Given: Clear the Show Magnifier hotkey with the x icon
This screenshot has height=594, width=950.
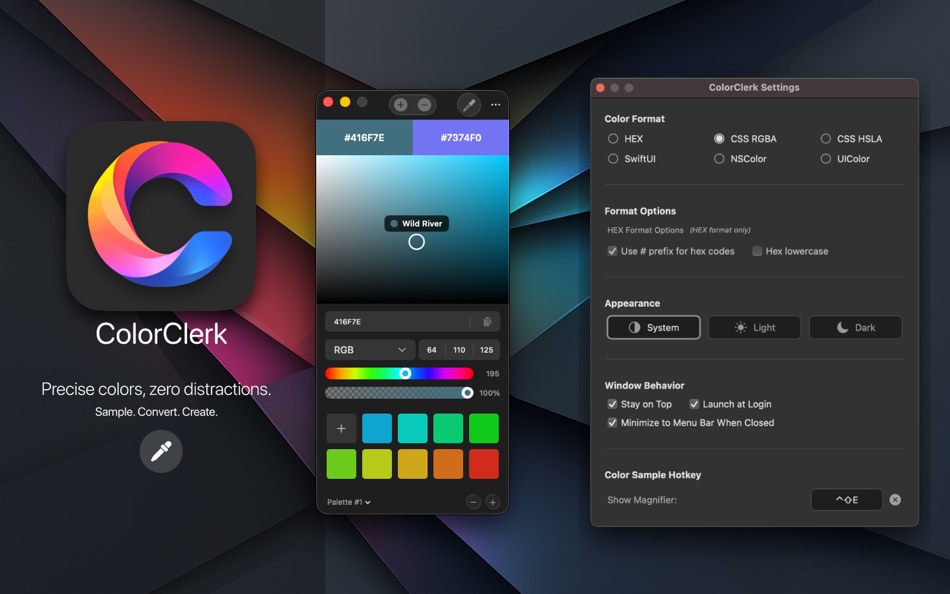Looking at the screenshot, I should (x=895, y=499).
